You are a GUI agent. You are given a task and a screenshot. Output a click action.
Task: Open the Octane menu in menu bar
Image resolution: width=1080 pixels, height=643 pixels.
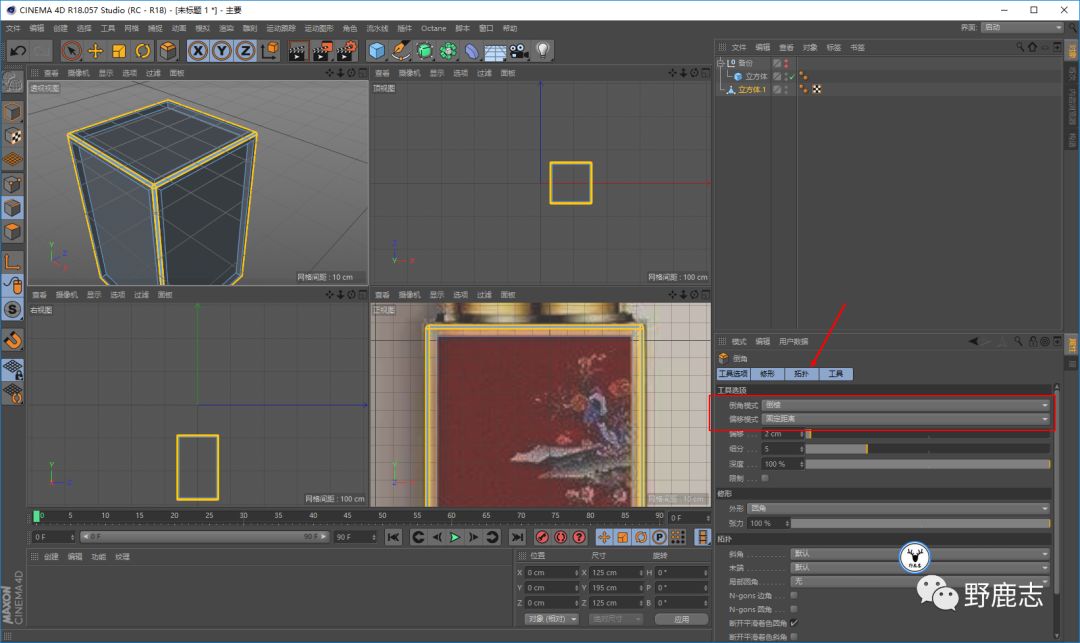pos(433,28)
